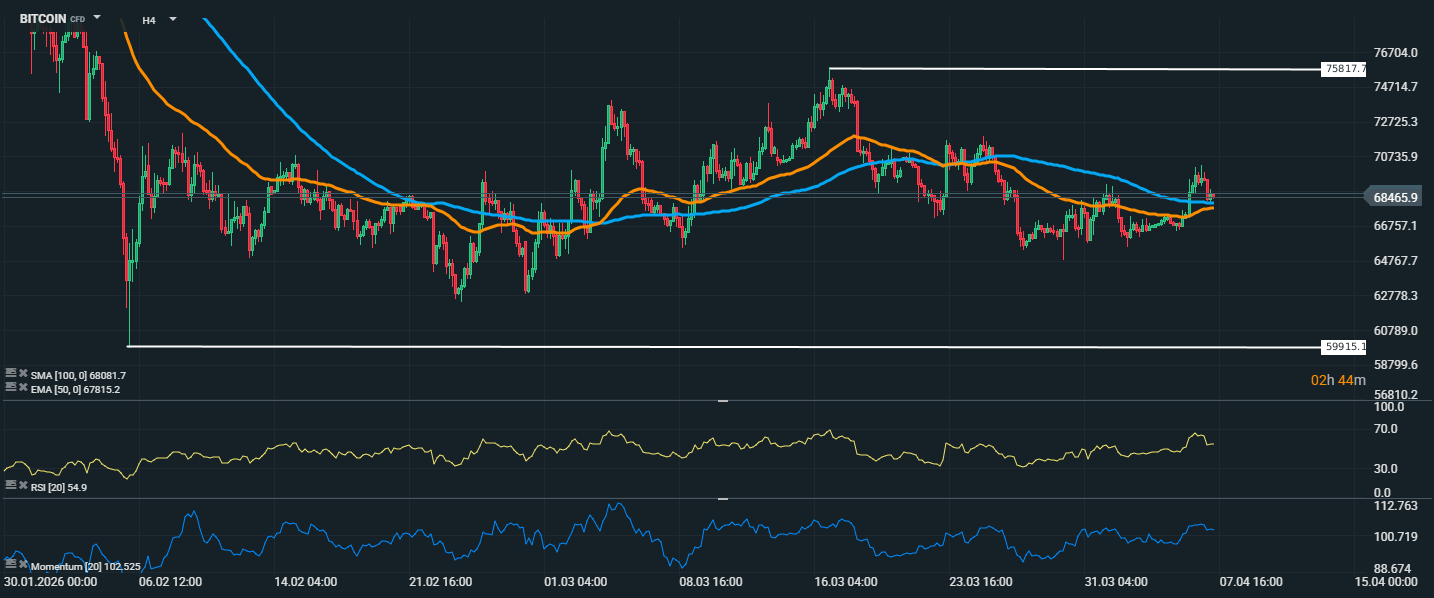Click the H4 timeframe label
This screenshot has height=598, width=1434.
point(149,19)
